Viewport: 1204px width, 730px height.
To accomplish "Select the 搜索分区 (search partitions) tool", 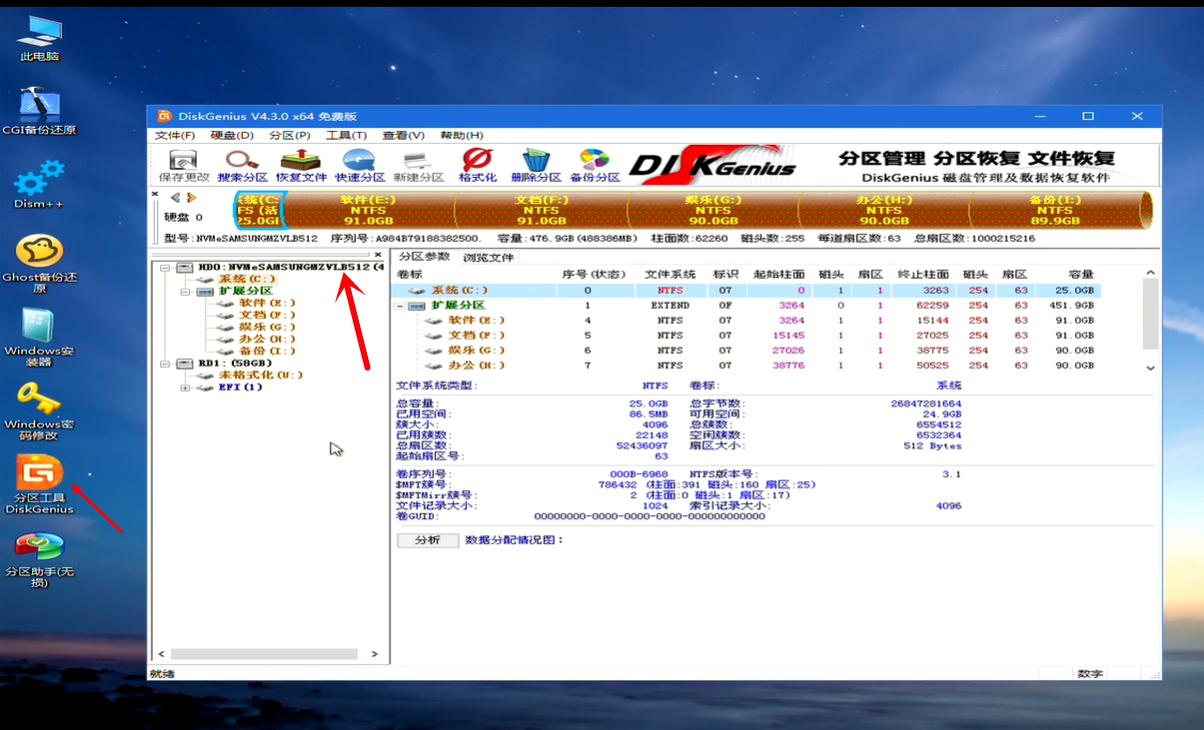I will pos(239,163).
